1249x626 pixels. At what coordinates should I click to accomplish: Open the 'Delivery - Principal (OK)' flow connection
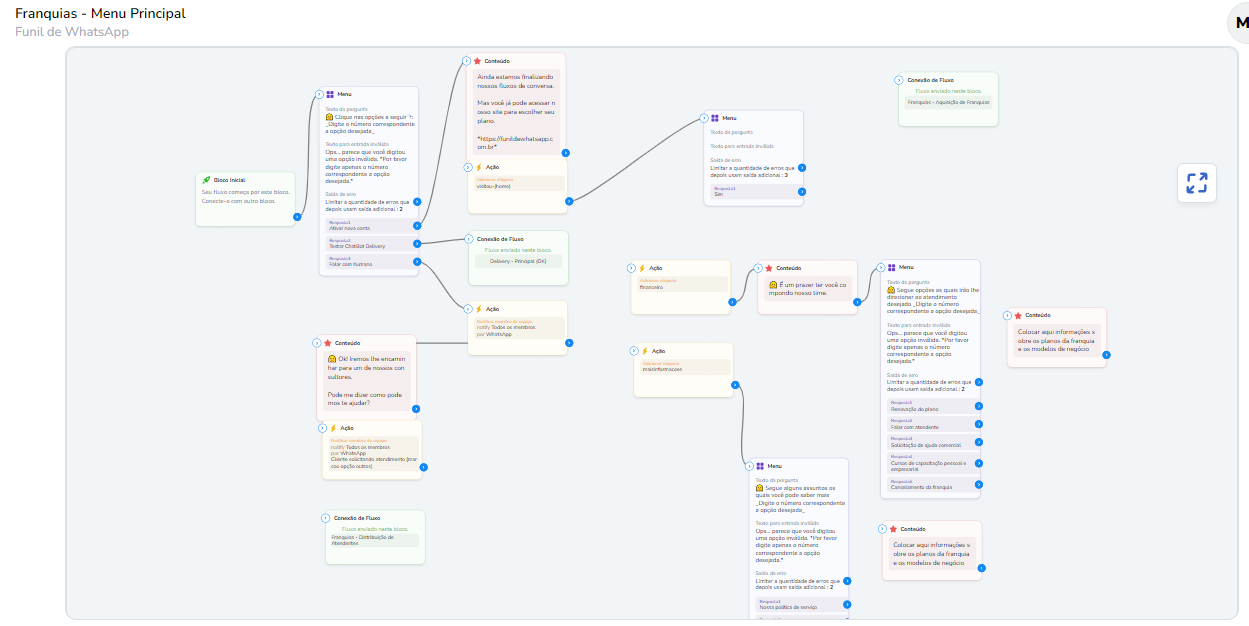pyautogui.click(x=518, y=261)
